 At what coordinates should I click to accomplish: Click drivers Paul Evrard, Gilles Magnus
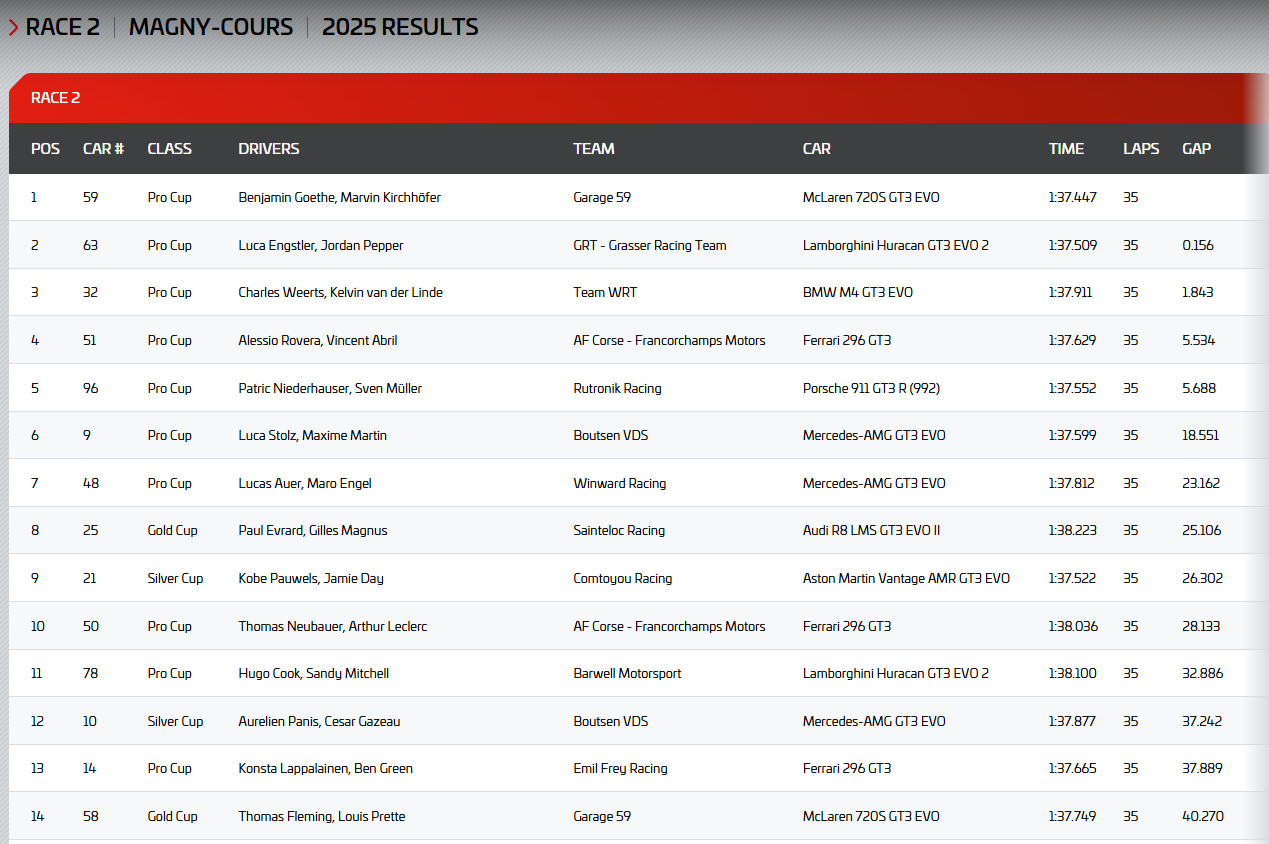coord(313,531)
